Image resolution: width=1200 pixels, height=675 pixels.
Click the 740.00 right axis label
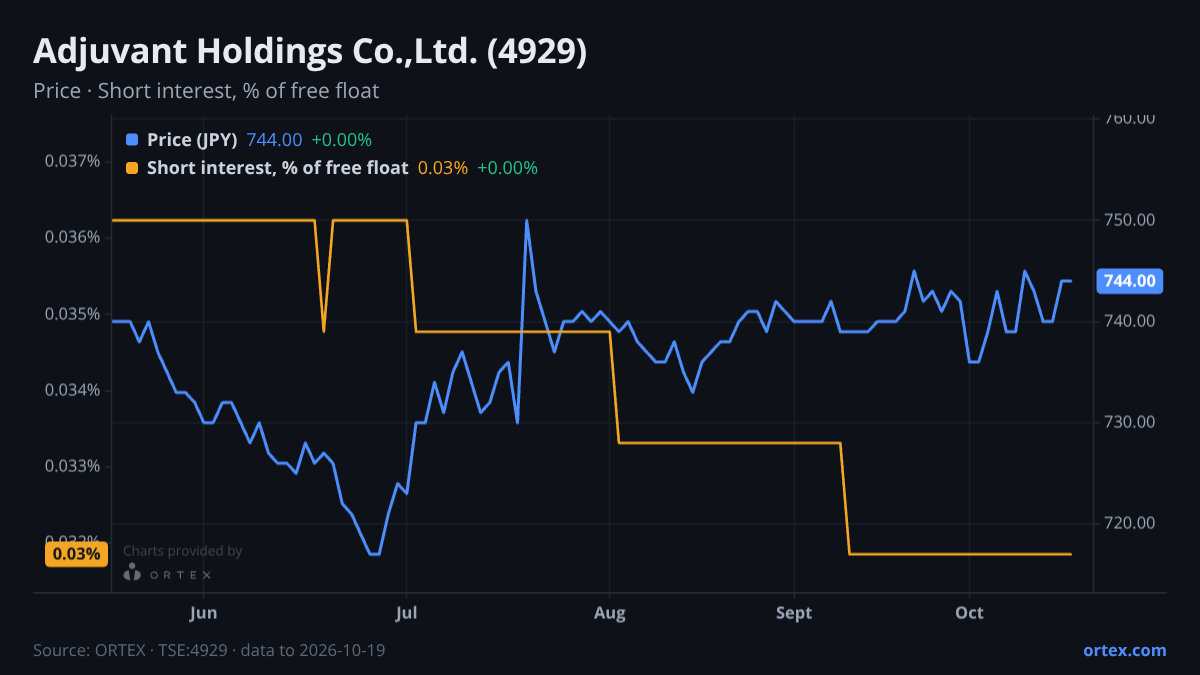pos(1131,321)
